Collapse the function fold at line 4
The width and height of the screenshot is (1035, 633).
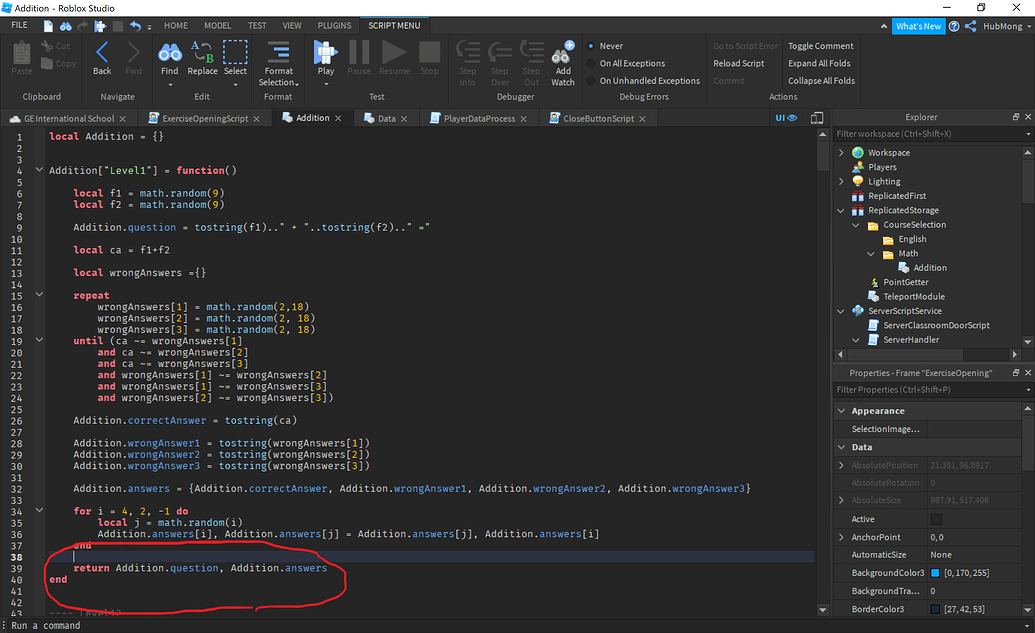(39, 170)
